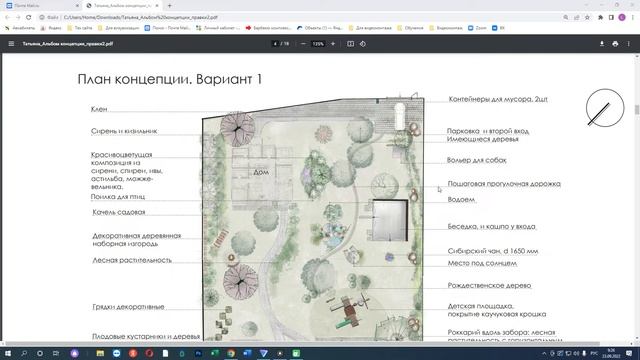The height and width of the screenshot is (360, 640).
Task: Open the PDF viewer sidebar menu
Action: tap(11, 44)
